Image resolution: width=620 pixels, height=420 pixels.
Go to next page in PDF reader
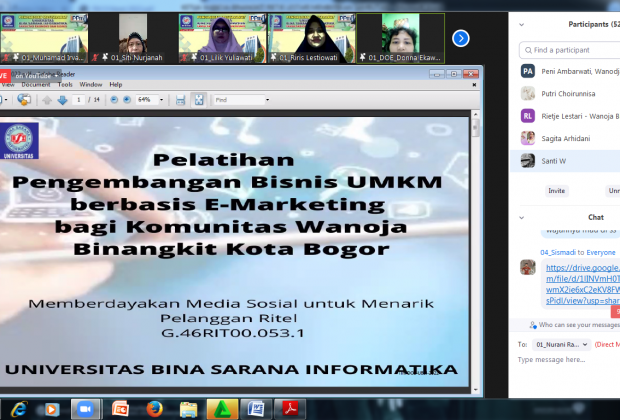[x=62, y=100]
